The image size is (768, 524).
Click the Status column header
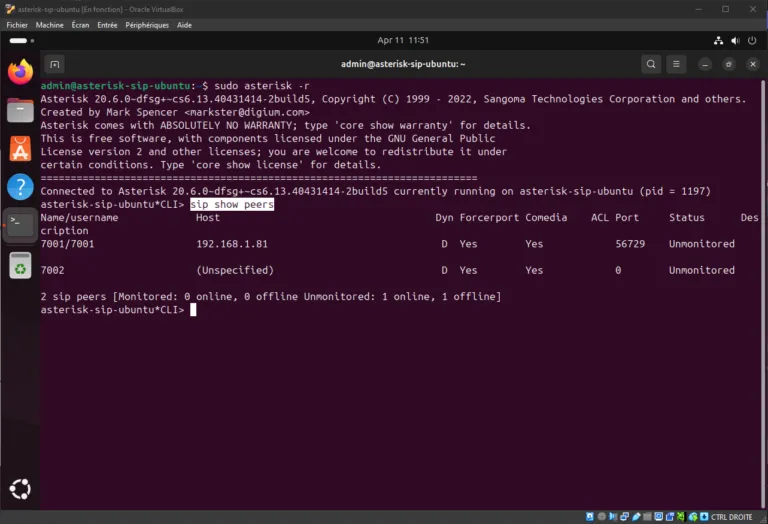click(687, 217)
